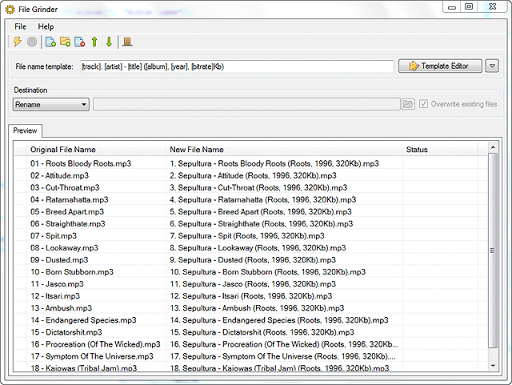Minimize the File Grinder window
The height and width of the screenshot is (385, 512).
point(452,7)
